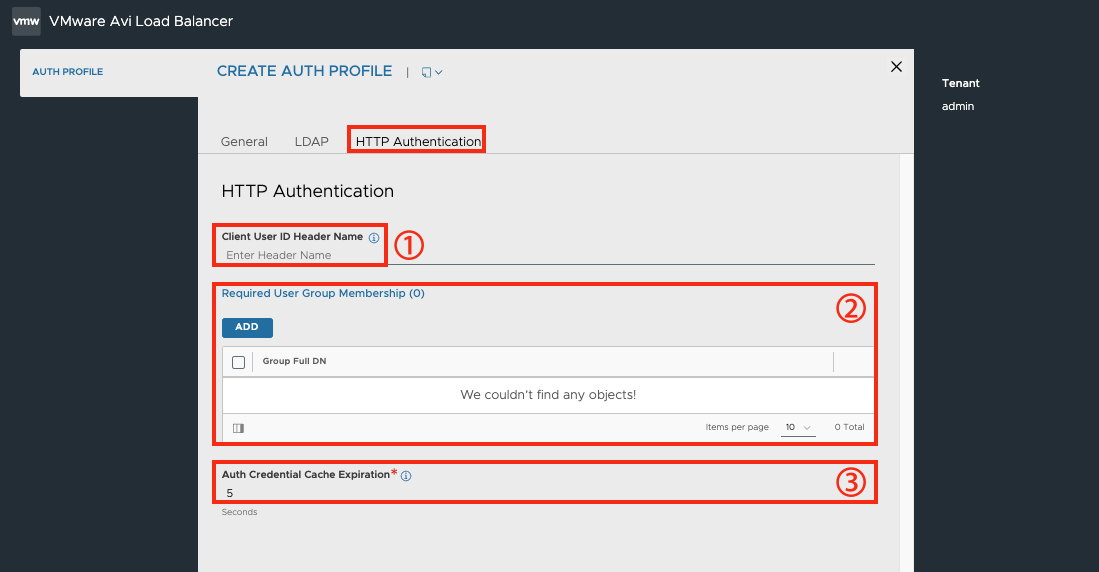Switch to the General tab
Screen dimensions: 1099x572
coord(244,142)
